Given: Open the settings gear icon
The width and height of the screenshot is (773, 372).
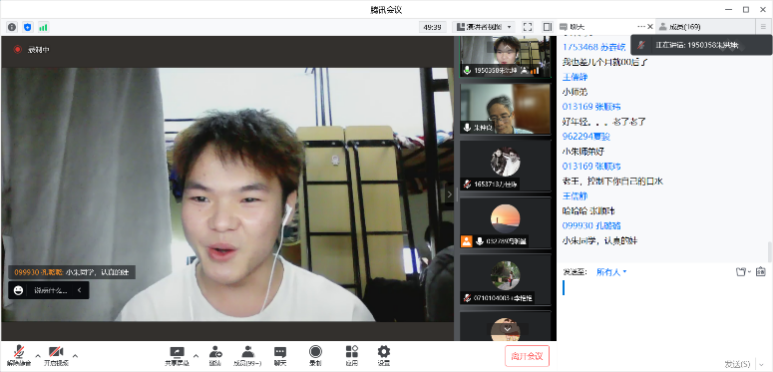Looking at the screenshot, I should click(x=384, y=355).
